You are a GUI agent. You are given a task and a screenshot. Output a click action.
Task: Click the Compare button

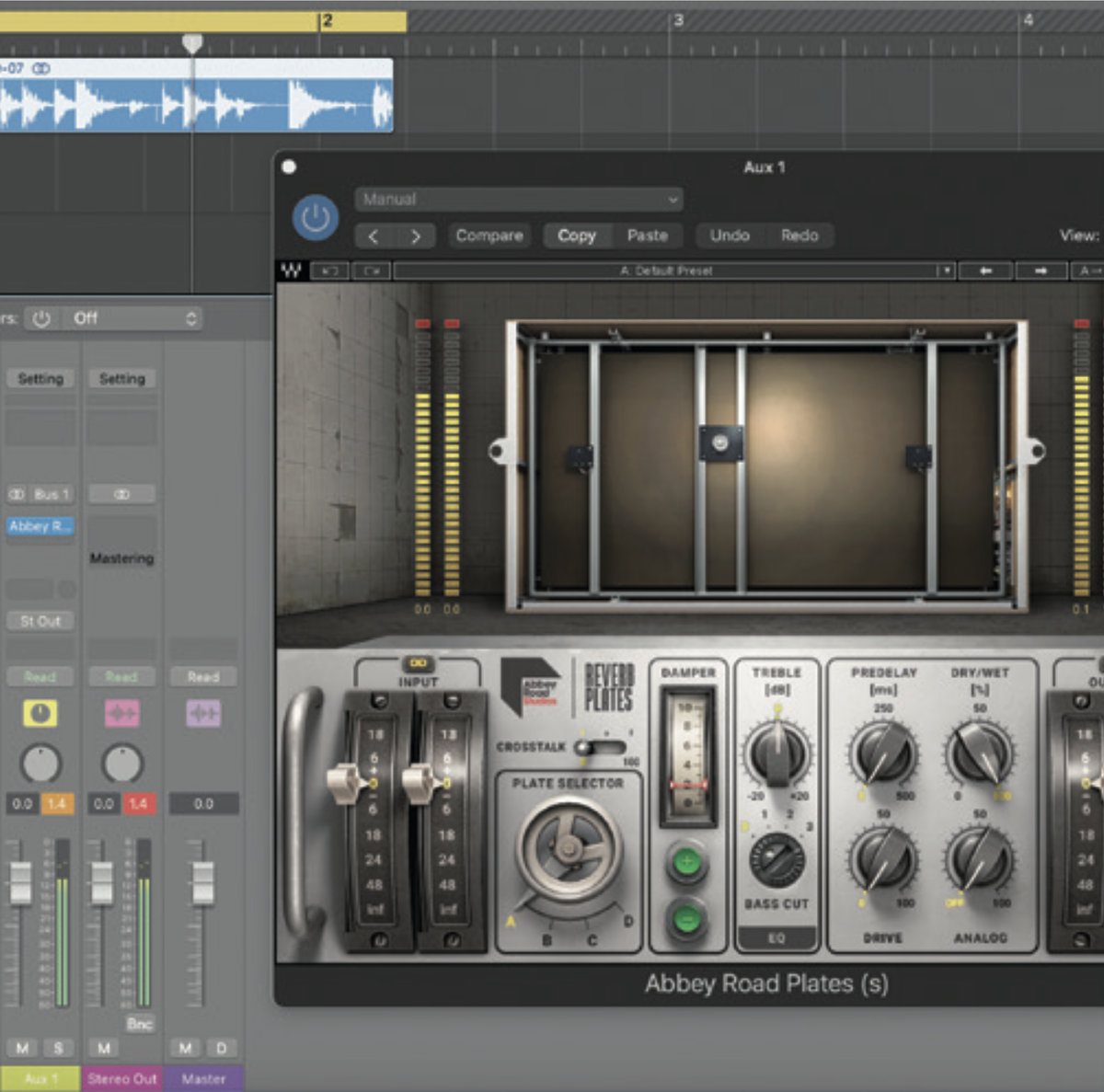point(489,236)
